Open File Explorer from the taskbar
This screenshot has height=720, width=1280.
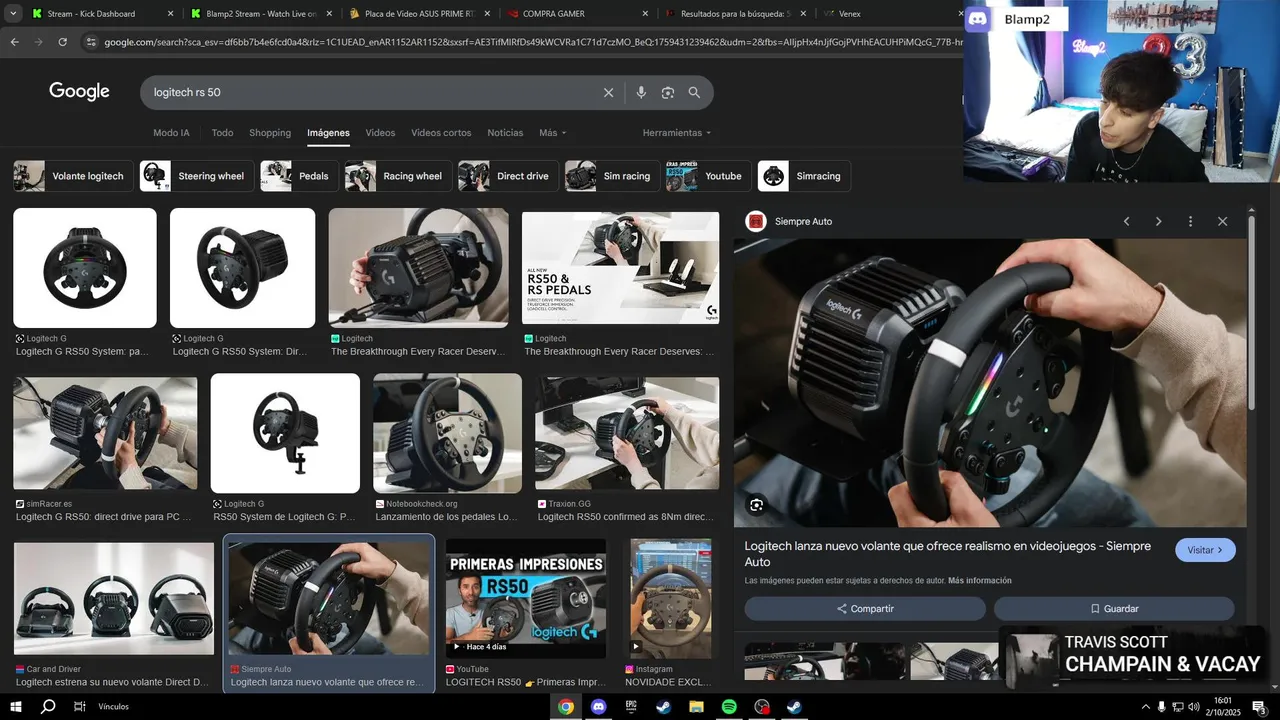[696, 706]
